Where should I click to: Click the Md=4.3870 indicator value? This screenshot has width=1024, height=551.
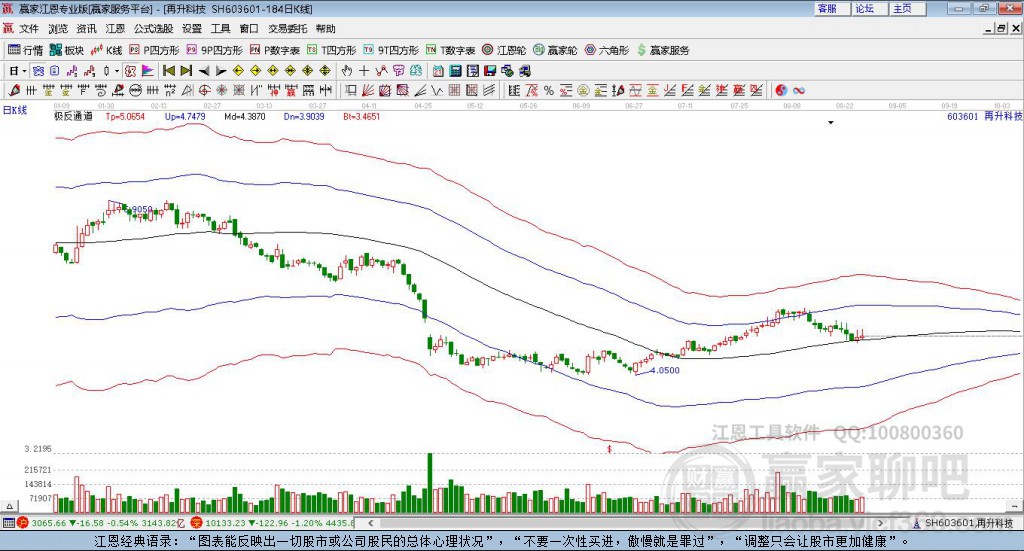coord(244,116)
